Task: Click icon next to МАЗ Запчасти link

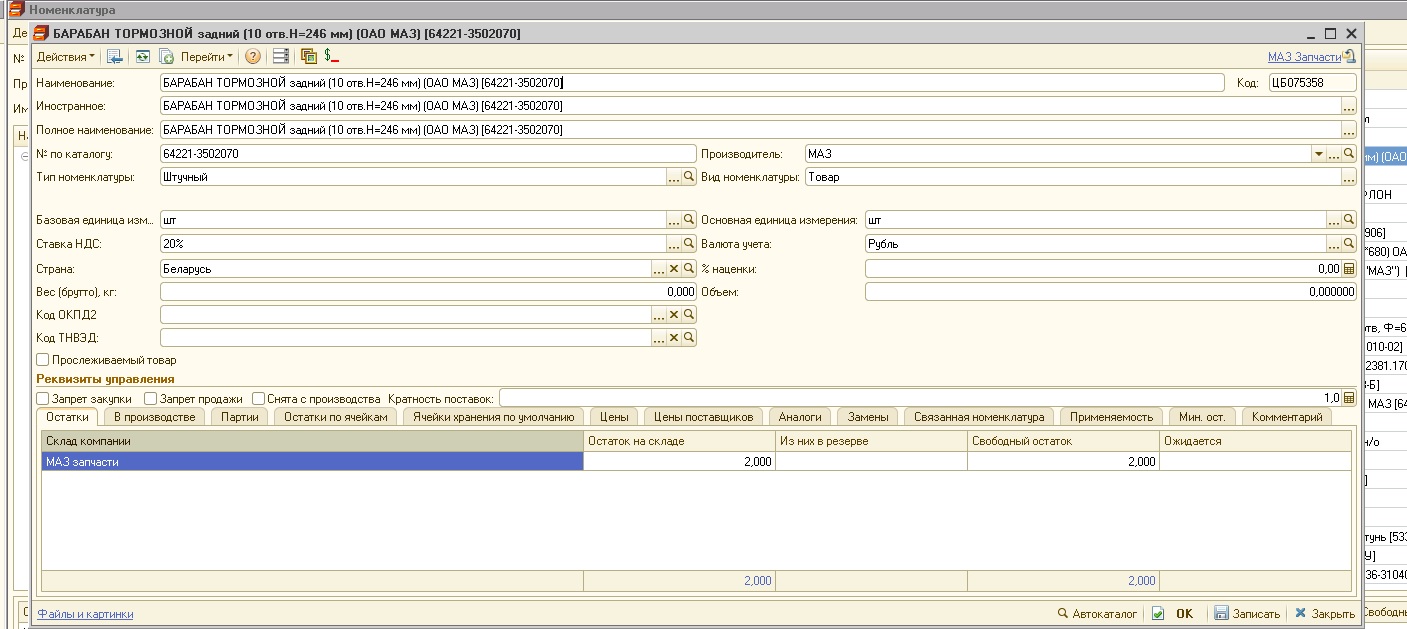Action: (1350, 57)
